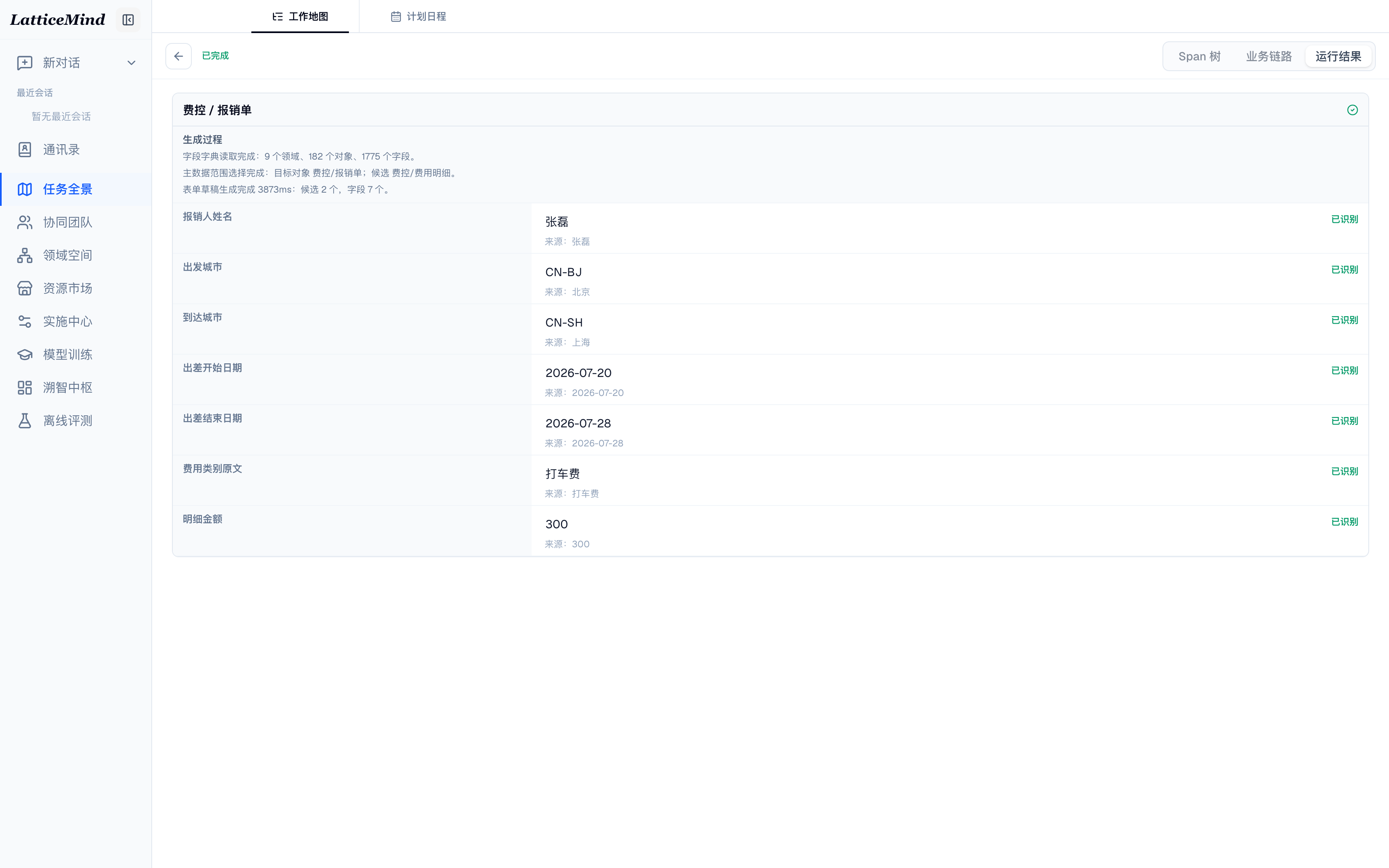1389x868 pixels.
Task: Click 明细金额 field label
Action: click(202, 519)
